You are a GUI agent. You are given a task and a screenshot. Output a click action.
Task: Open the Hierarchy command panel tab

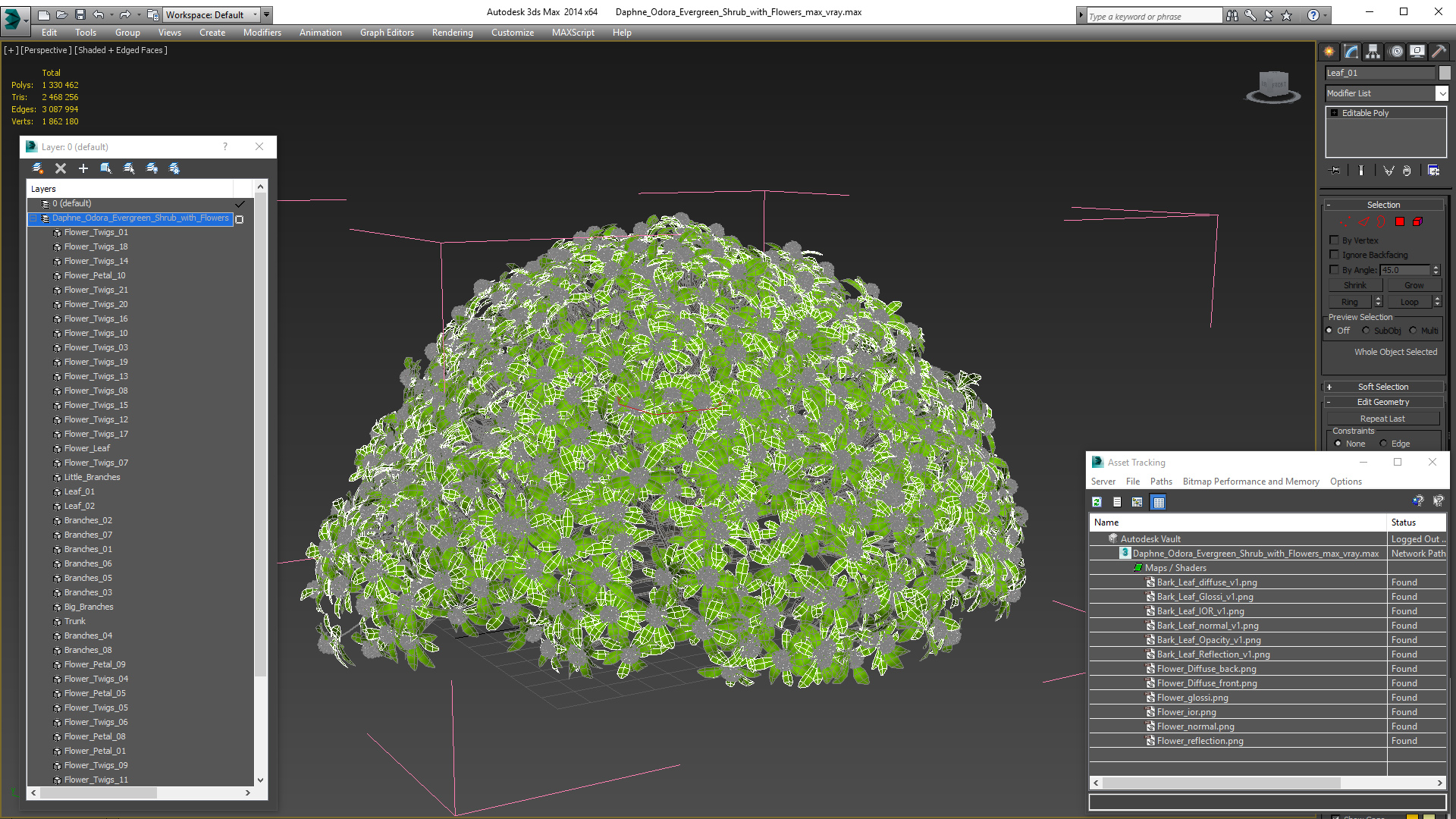[x=1373, y=52]
